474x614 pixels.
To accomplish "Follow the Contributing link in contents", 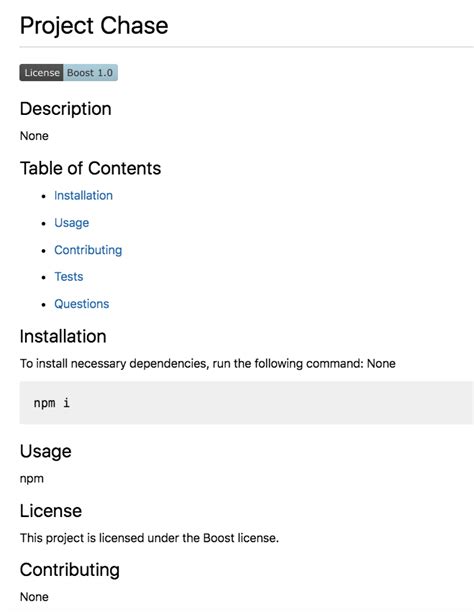I will click(88, 250).
